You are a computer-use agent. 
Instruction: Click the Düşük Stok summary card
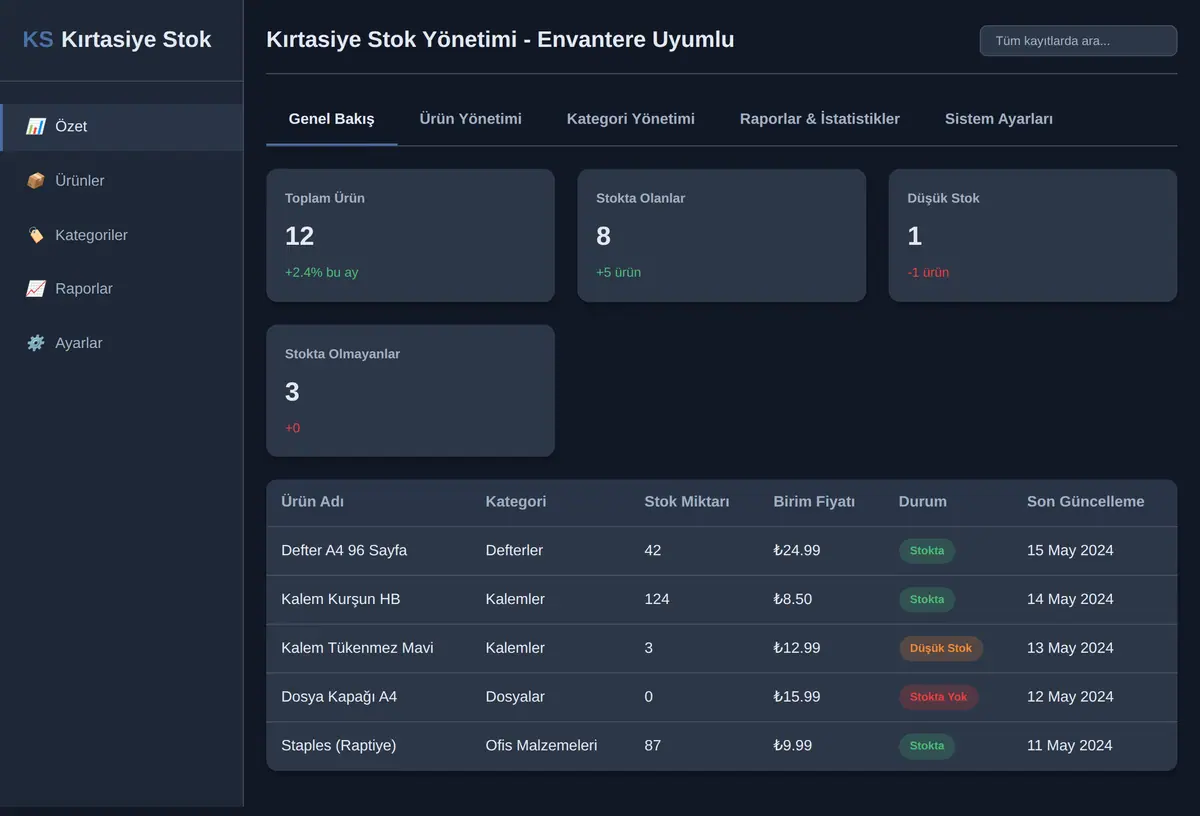[1033, 235]
